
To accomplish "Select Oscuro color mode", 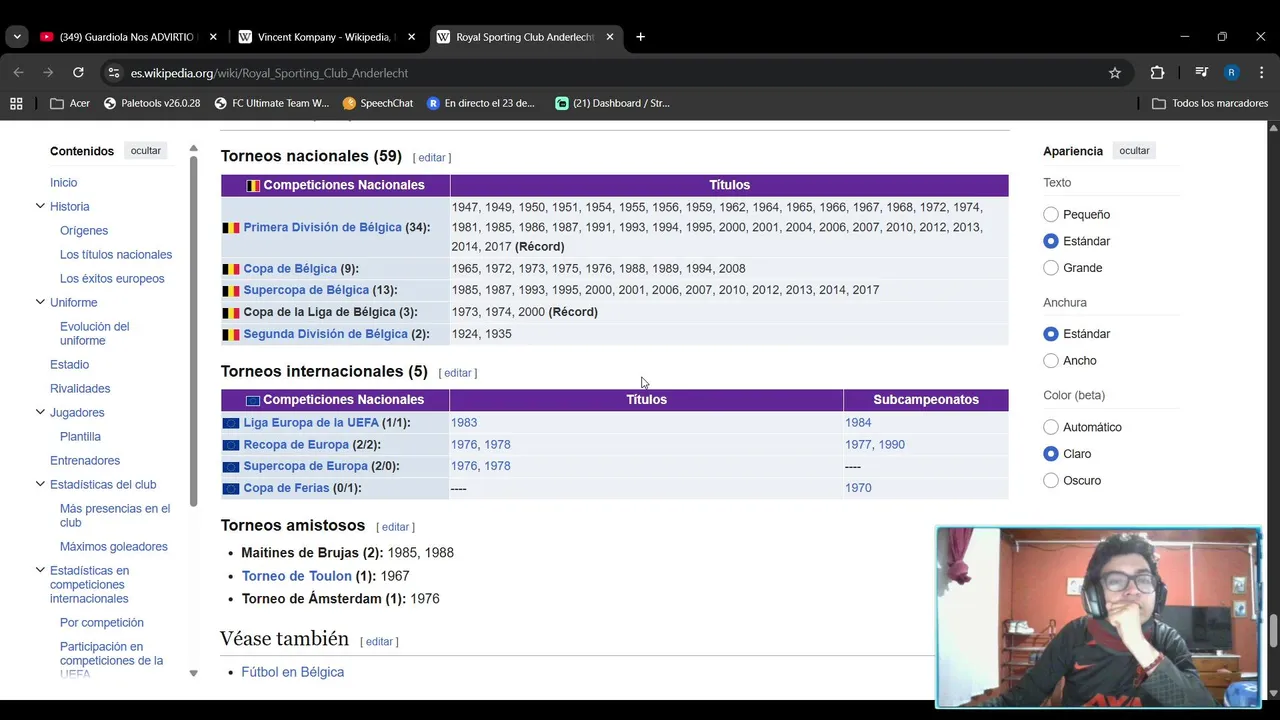I will point(1051,481).
